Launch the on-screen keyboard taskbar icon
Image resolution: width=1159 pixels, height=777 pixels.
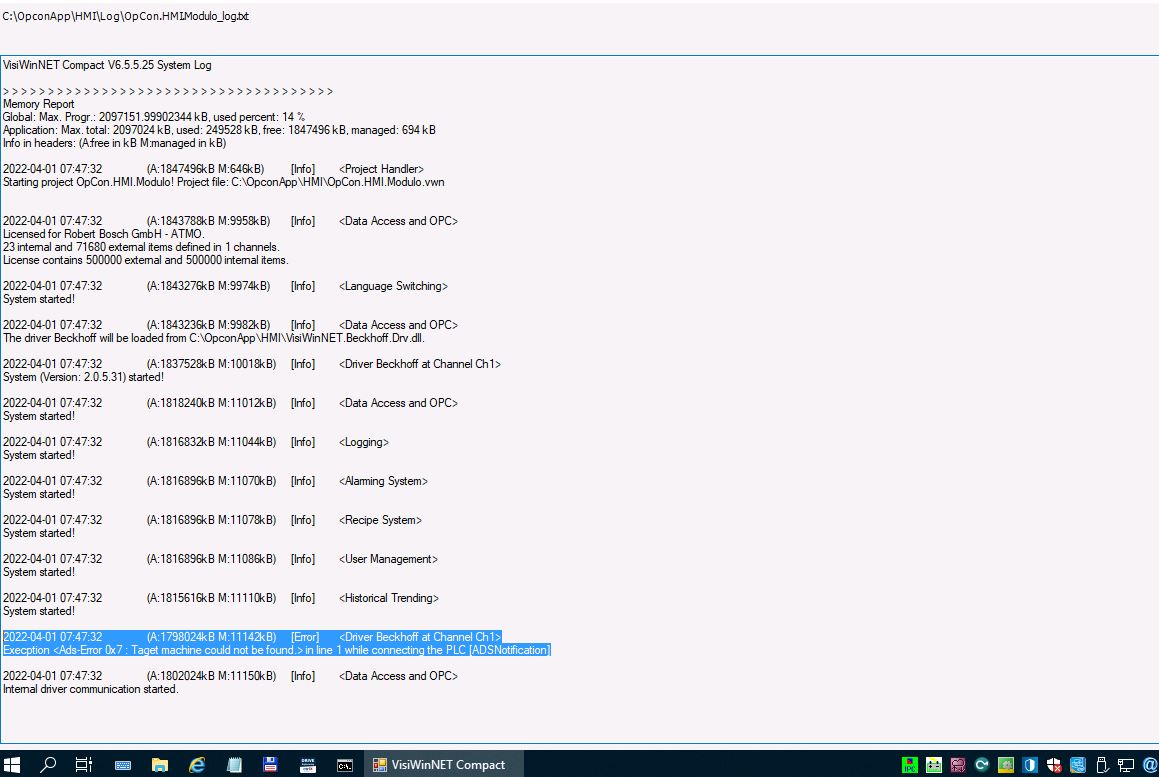point(124,765)
